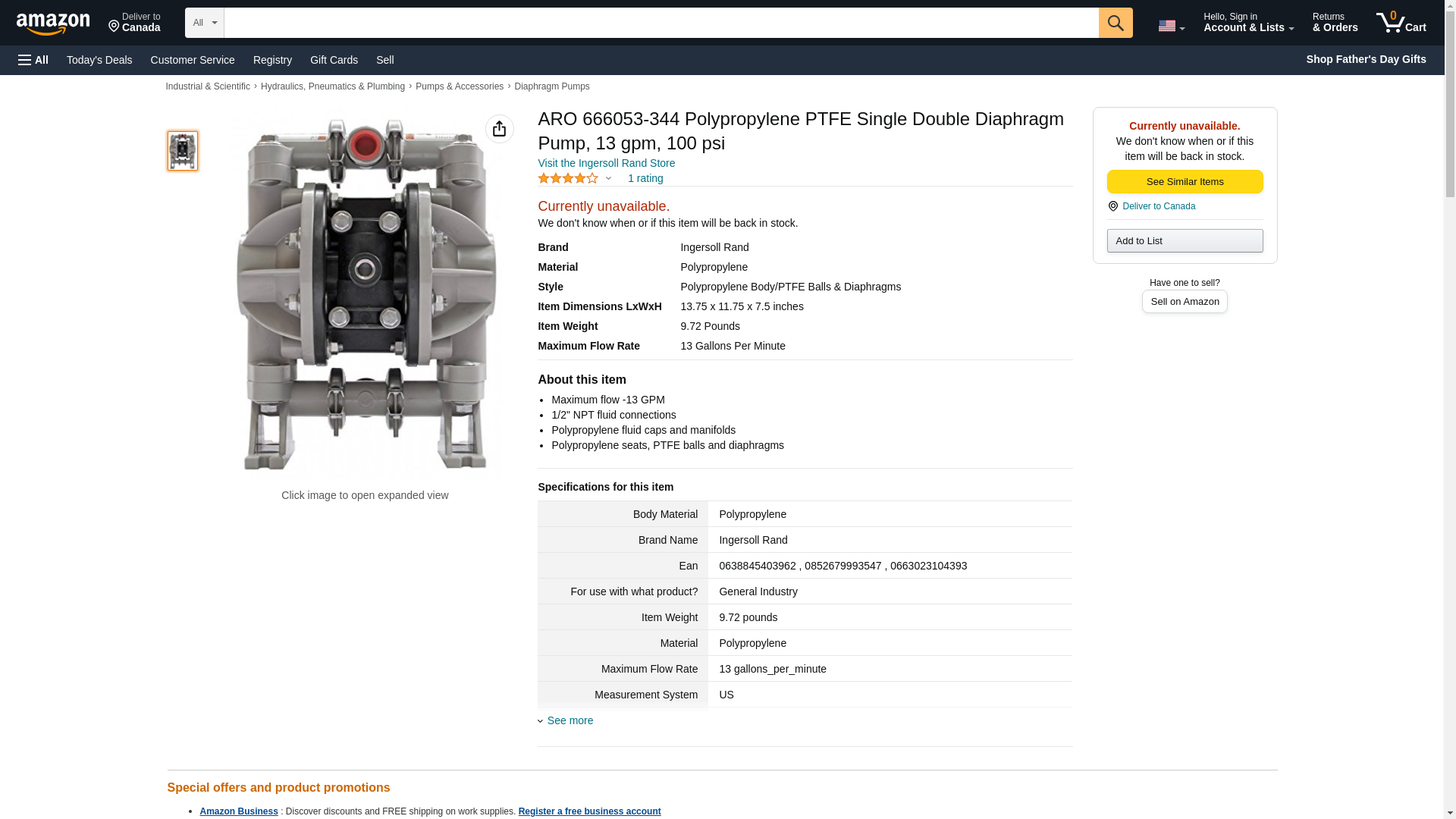1456x819 pixels.
Task: Click the star rating icons
Action: 567,178
